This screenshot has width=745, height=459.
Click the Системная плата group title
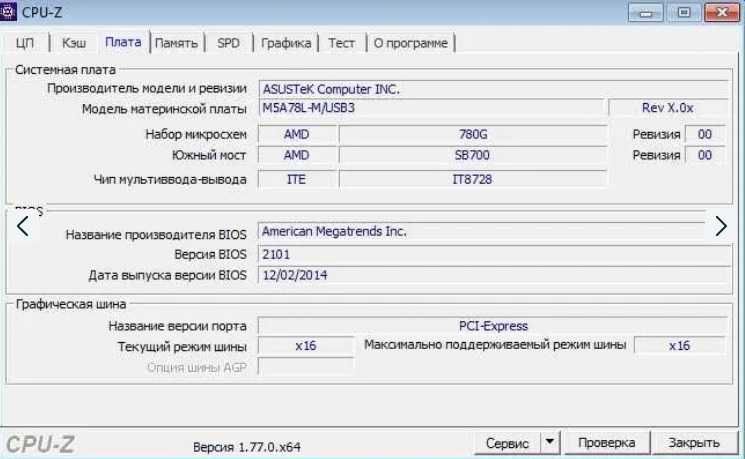[x=65, y=70]
